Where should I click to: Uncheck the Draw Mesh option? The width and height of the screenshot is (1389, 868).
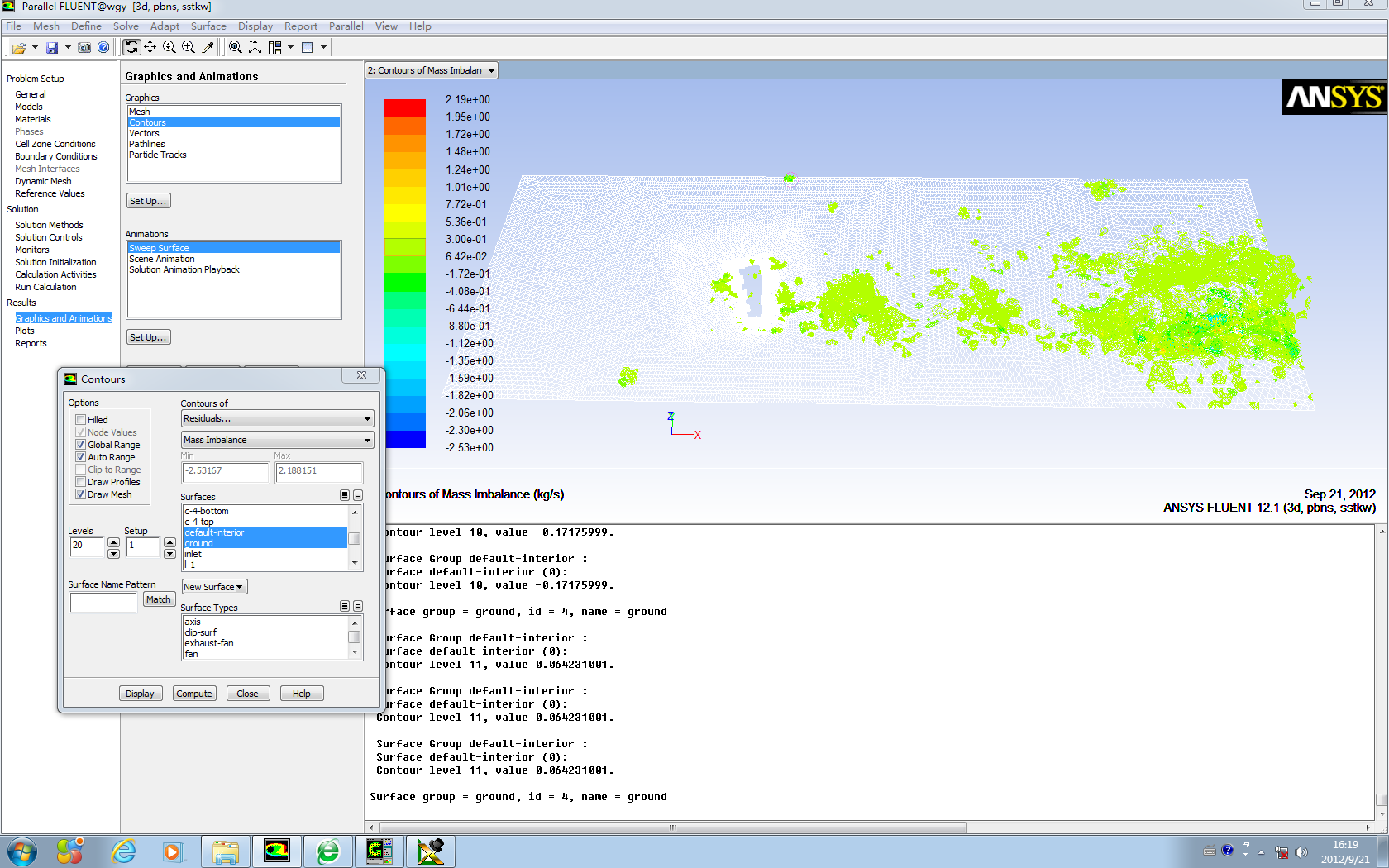[81, 494]
